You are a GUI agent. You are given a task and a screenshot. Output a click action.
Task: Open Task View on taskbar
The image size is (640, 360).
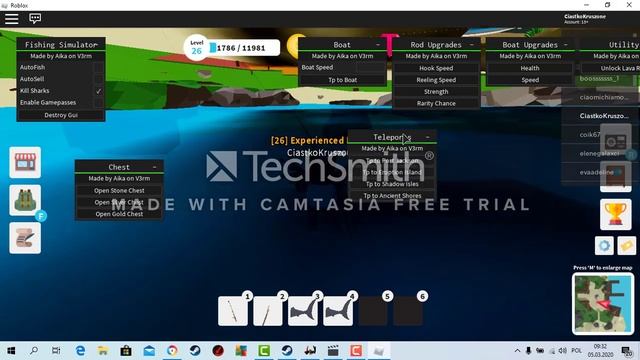(x=56, y=351)
